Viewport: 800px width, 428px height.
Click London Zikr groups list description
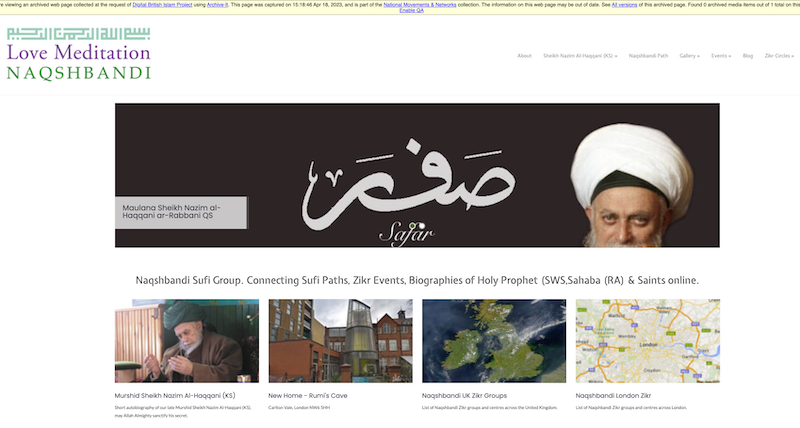coord(631,408)
